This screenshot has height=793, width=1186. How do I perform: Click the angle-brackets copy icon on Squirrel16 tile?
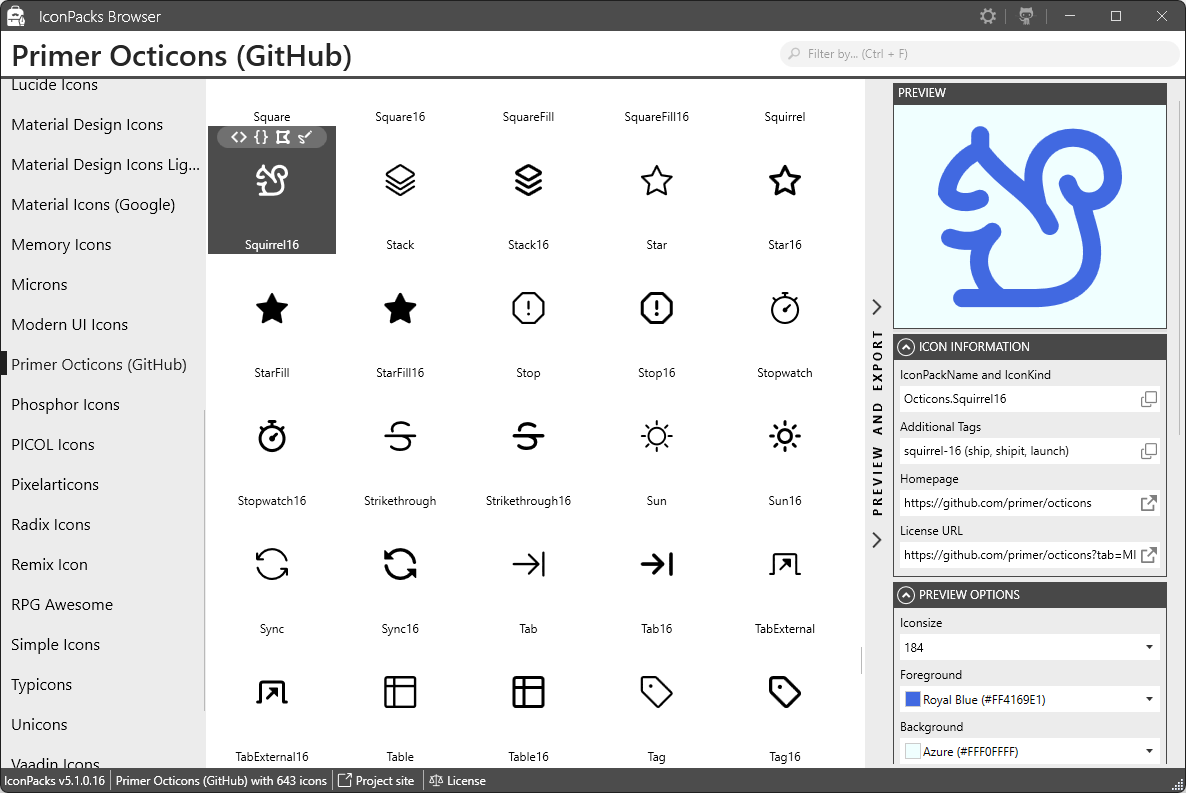tap(239, 137)
